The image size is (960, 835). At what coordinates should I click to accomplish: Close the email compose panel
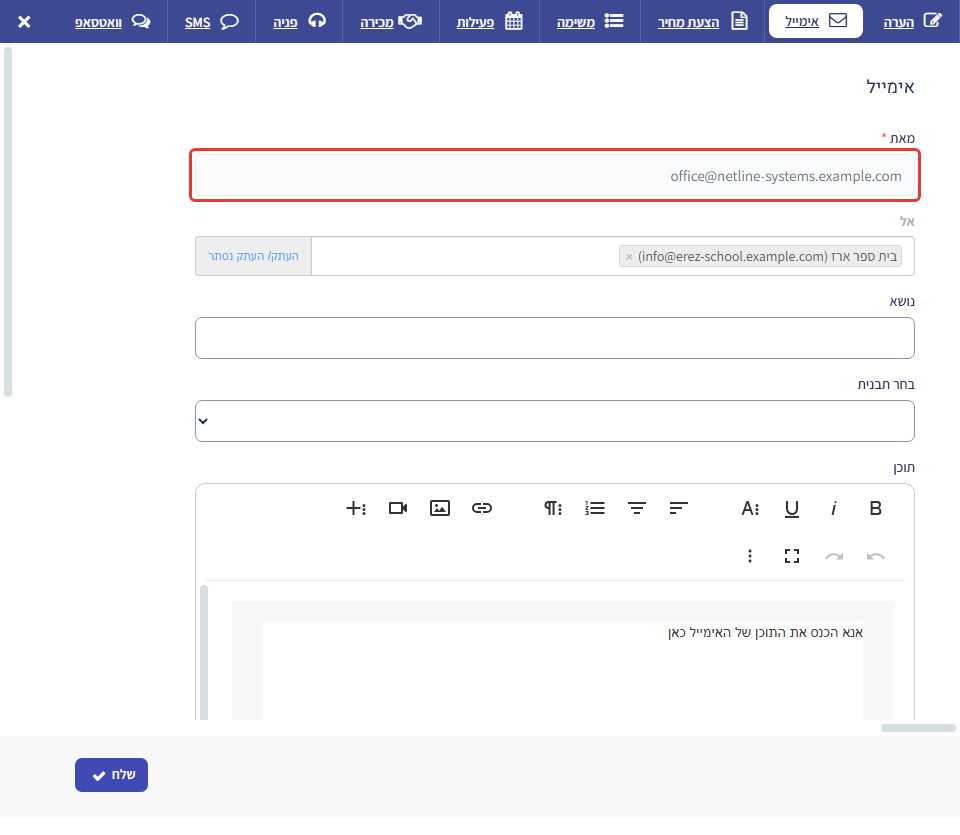(24, 22)
